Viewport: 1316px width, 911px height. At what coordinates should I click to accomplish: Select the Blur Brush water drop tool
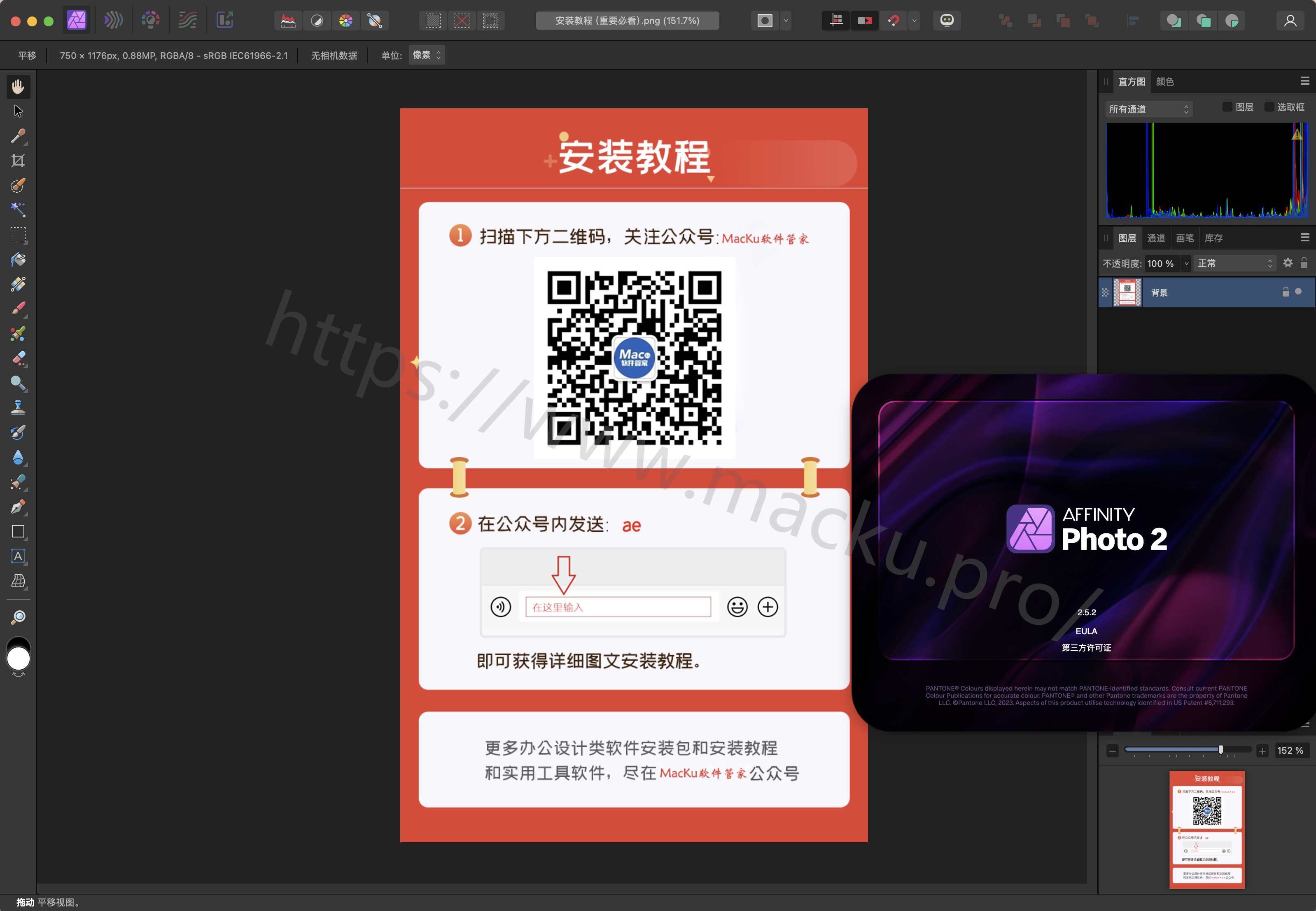[18, 457]
